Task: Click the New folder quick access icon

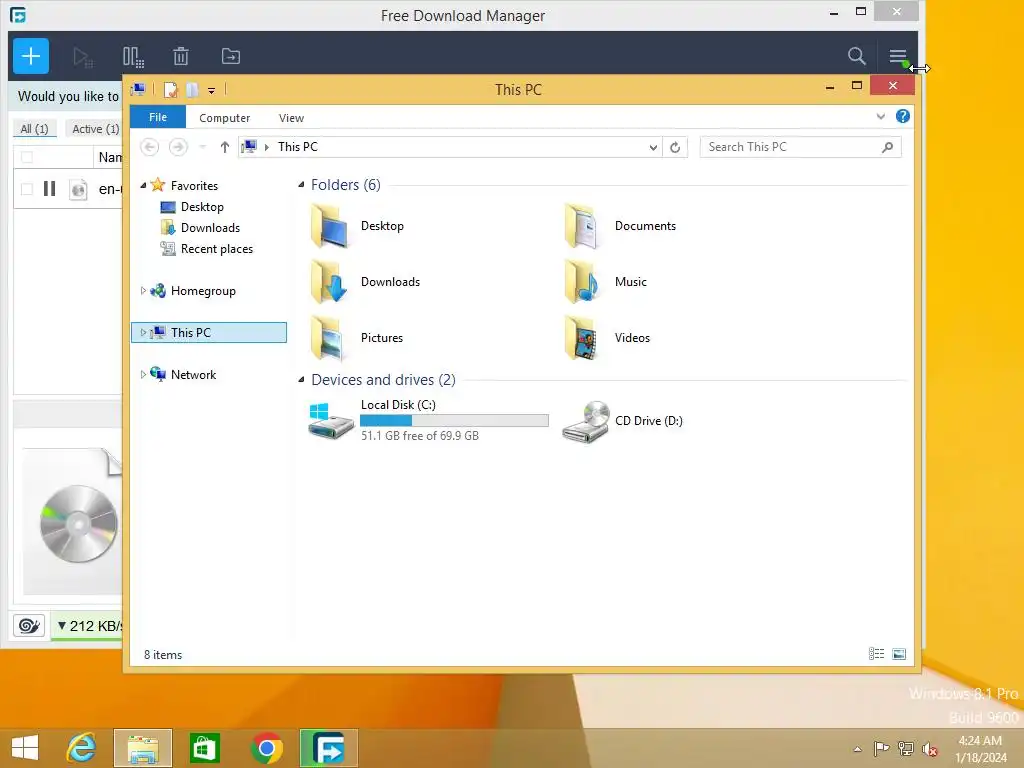Action: (192, 89)
